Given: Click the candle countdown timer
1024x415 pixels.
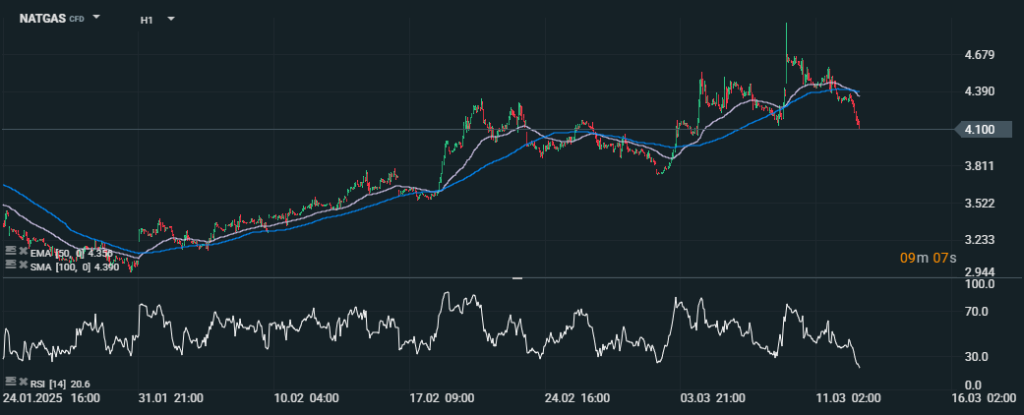Looking at the screenshot, I should [x=929, y=259].
